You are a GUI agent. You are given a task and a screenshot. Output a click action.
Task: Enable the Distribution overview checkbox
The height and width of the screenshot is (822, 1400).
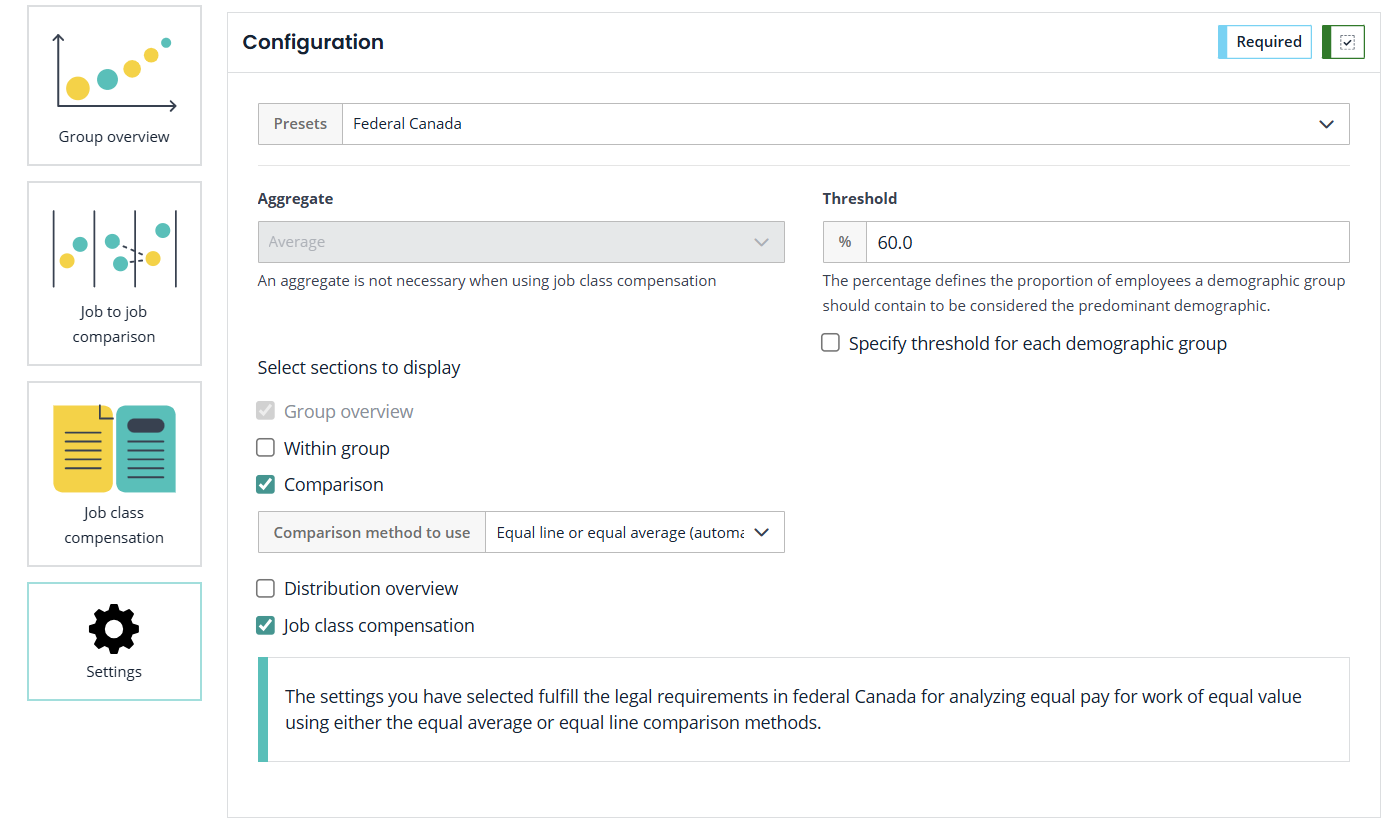(x=266, y=589)
